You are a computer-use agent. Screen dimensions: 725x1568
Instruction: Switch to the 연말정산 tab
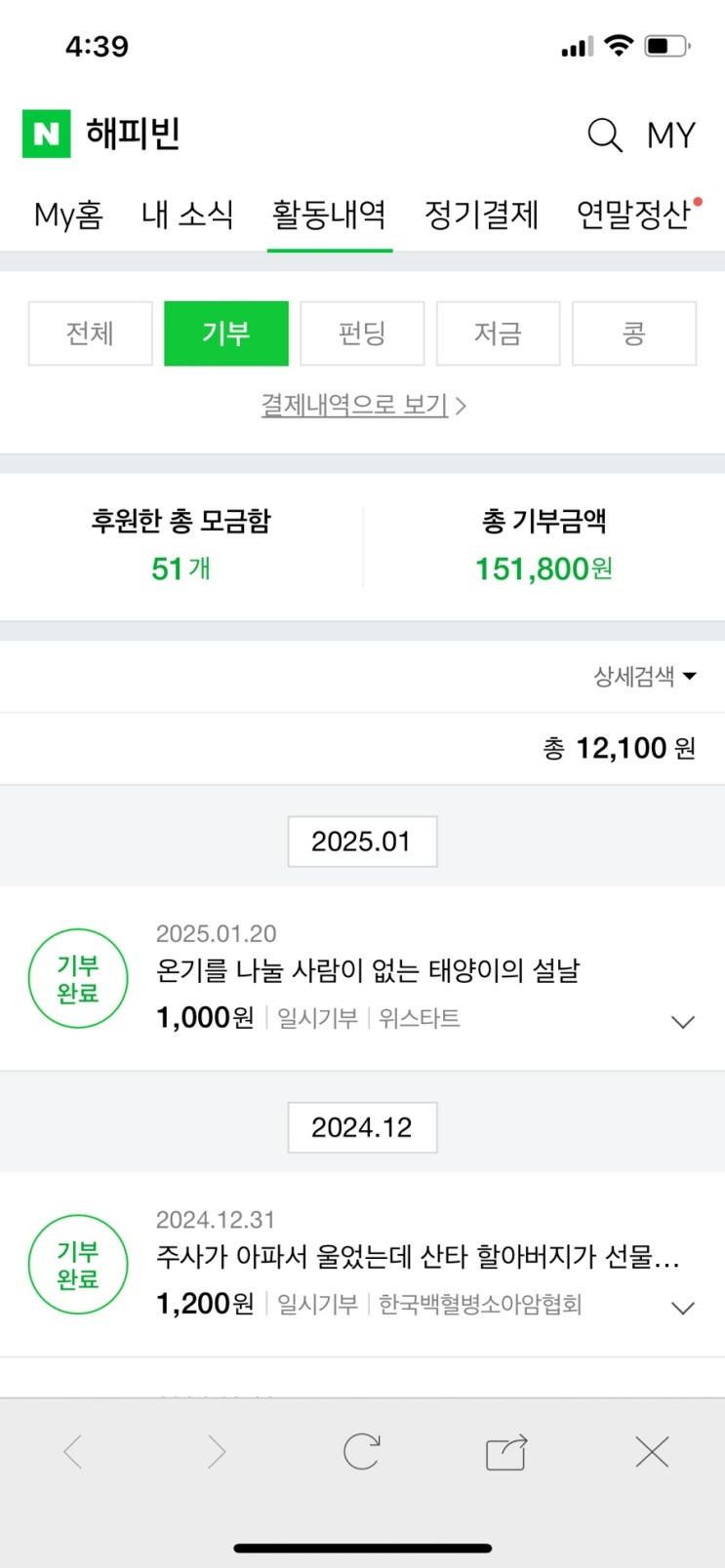tap(633, 215)
